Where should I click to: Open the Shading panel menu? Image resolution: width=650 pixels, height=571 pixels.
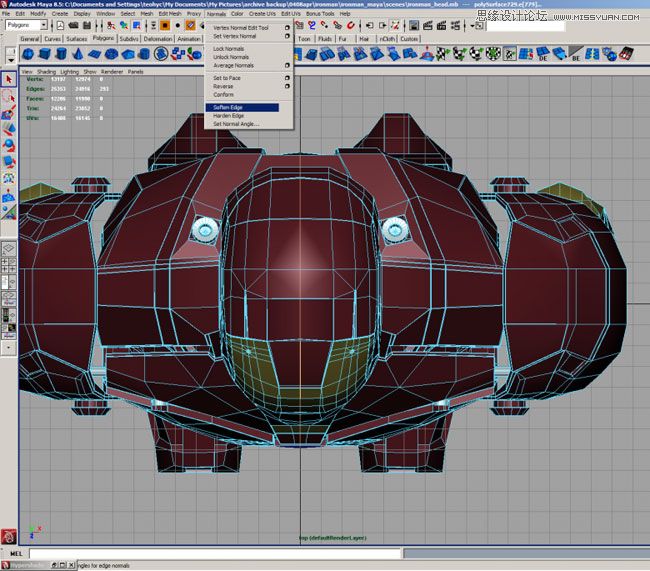point(45,72)
